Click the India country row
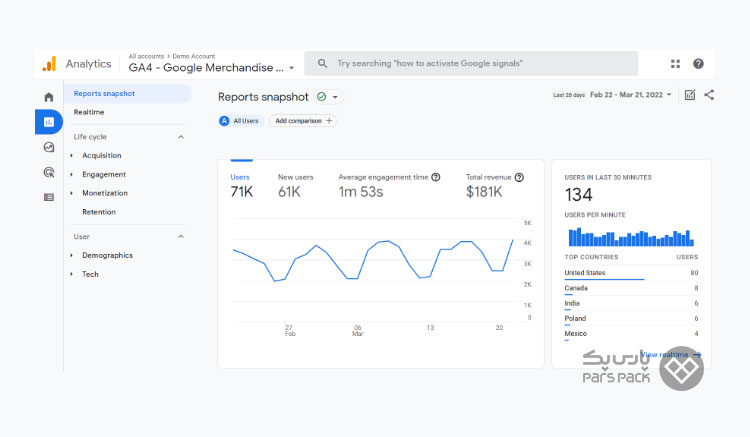750x437 pixels. click(x=631, y=304)
